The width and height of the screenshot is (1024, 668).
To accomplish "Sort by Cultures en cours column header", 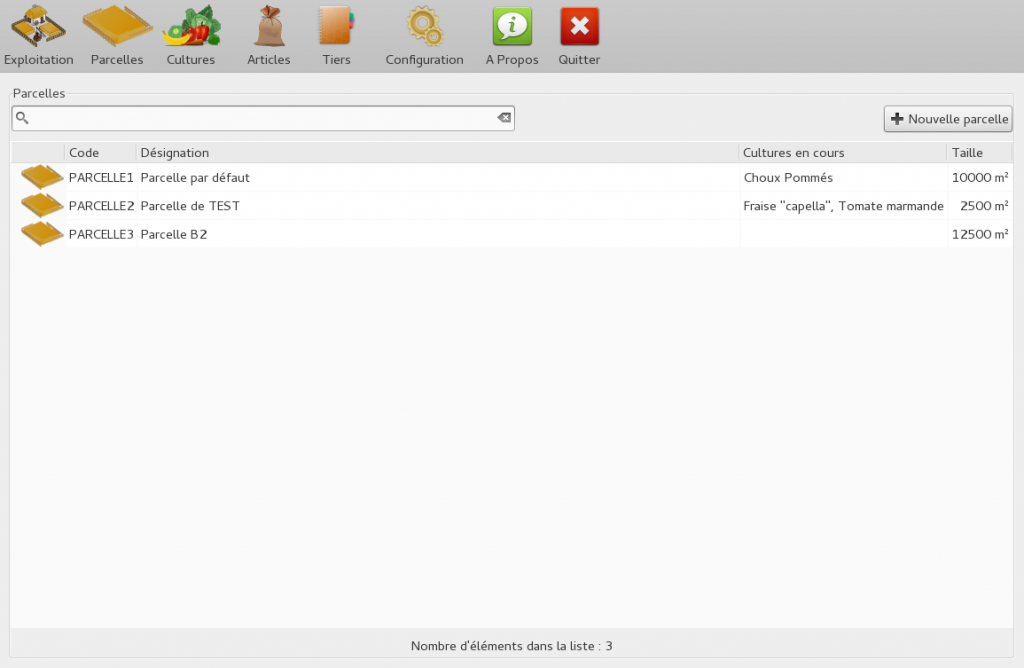I will click(x=843, y=153).
